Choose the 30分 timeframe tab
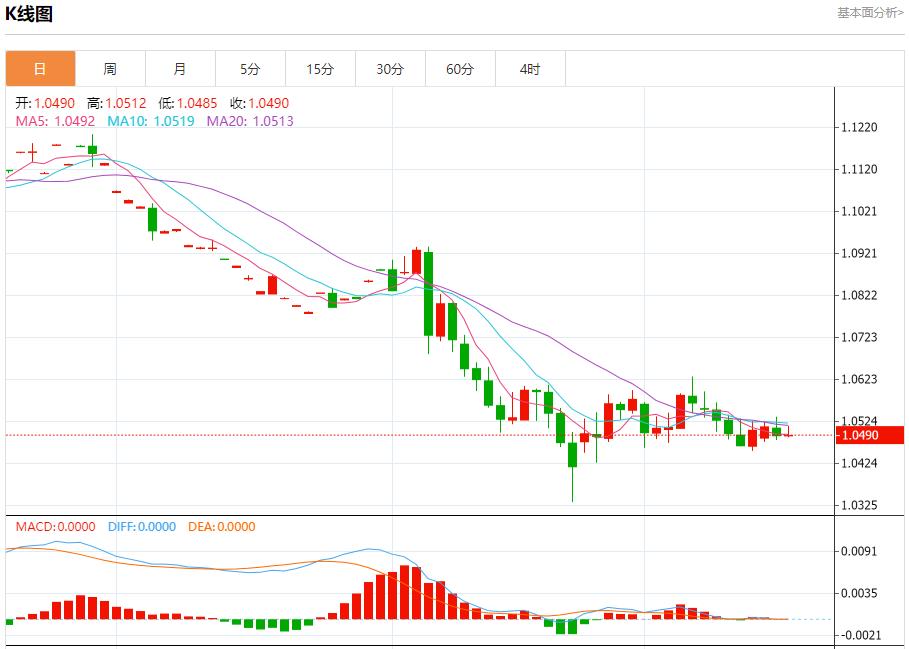 (x=390, y=69)
